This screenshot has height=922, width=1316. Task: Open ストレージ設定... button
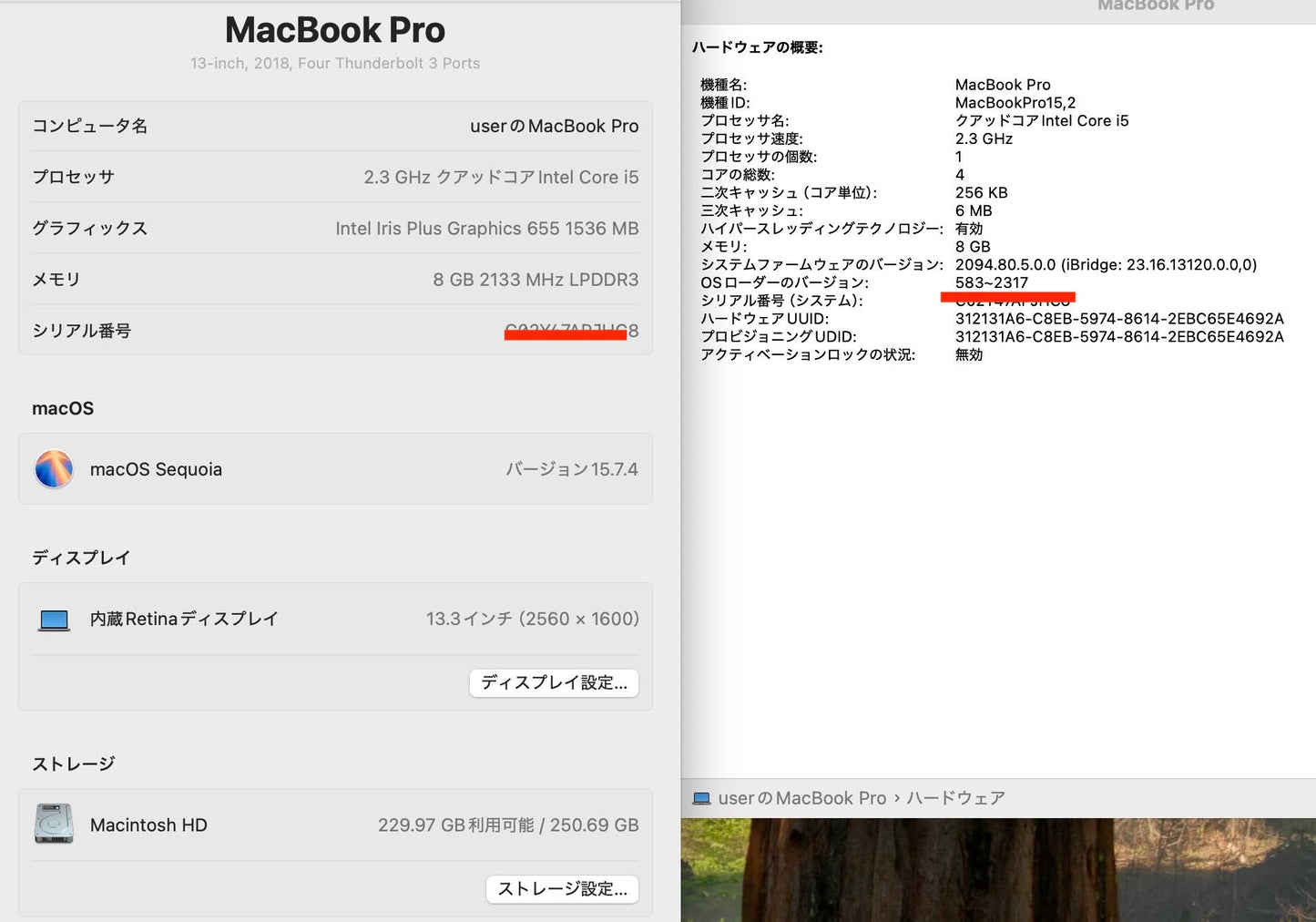562,889
